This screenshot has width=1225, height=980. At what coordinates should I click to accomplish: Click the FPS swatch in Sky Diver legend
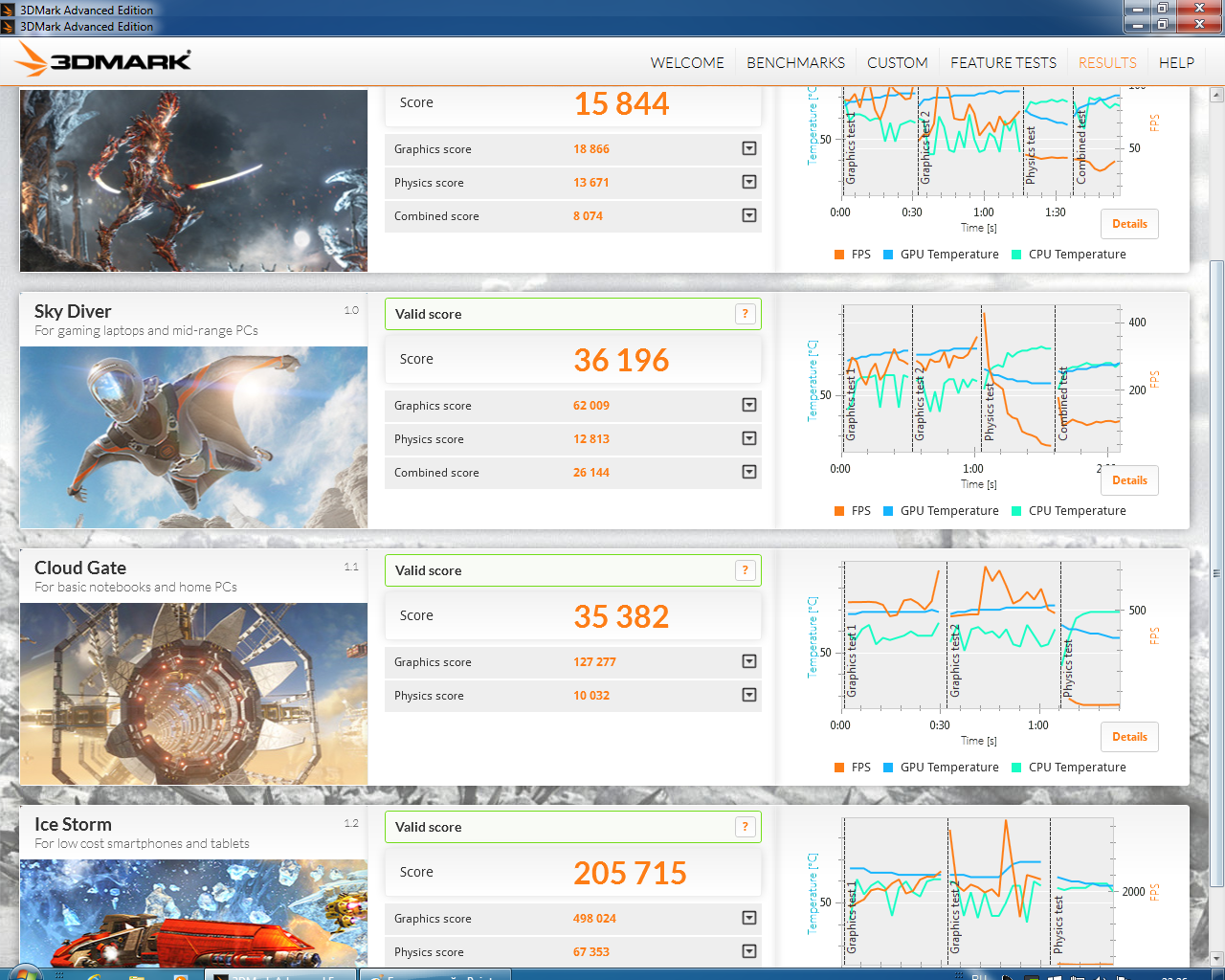[839, 511]
